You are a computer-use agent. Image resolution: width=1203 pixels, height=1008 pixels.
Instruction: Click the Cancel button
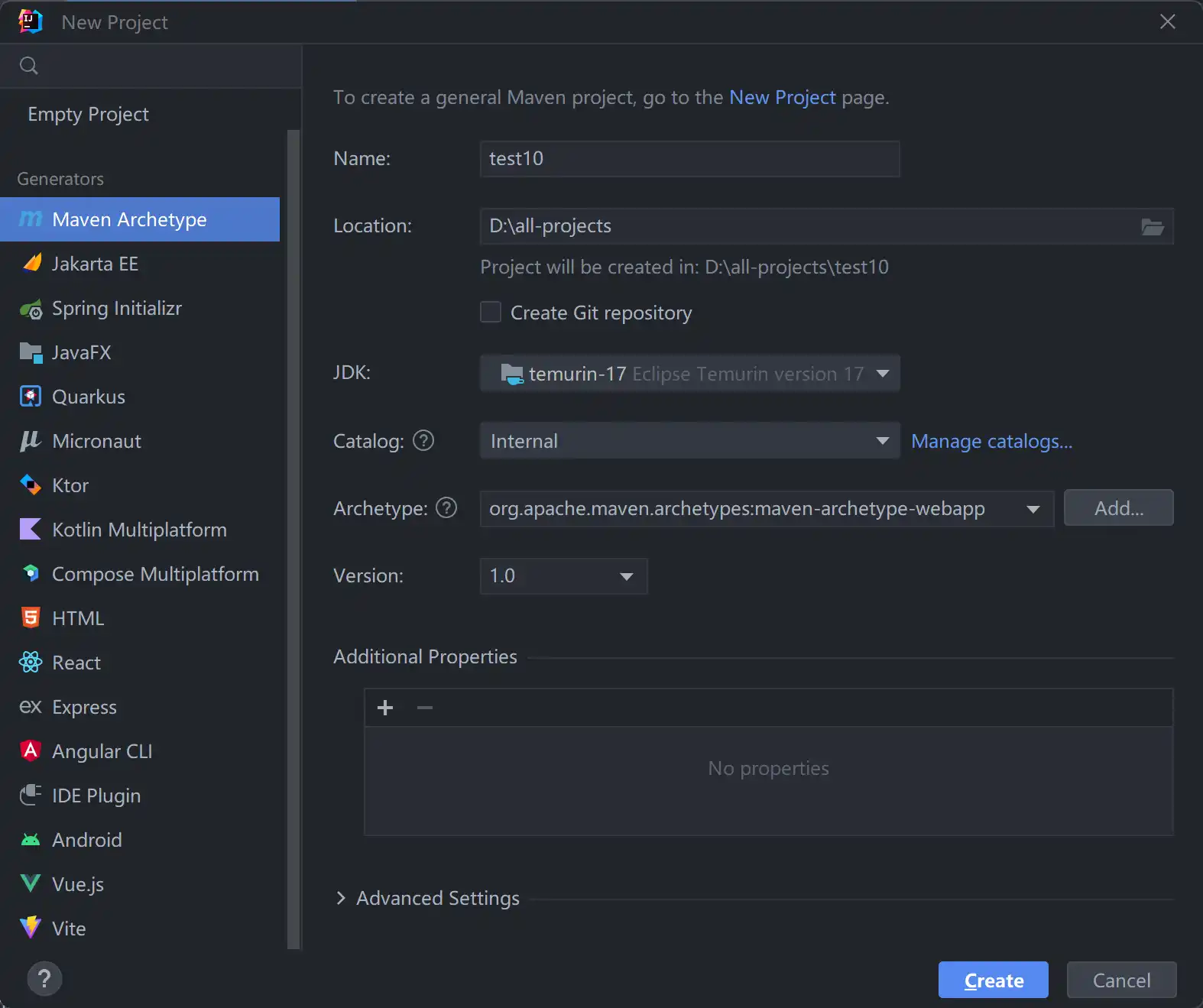pos(1121,980)
